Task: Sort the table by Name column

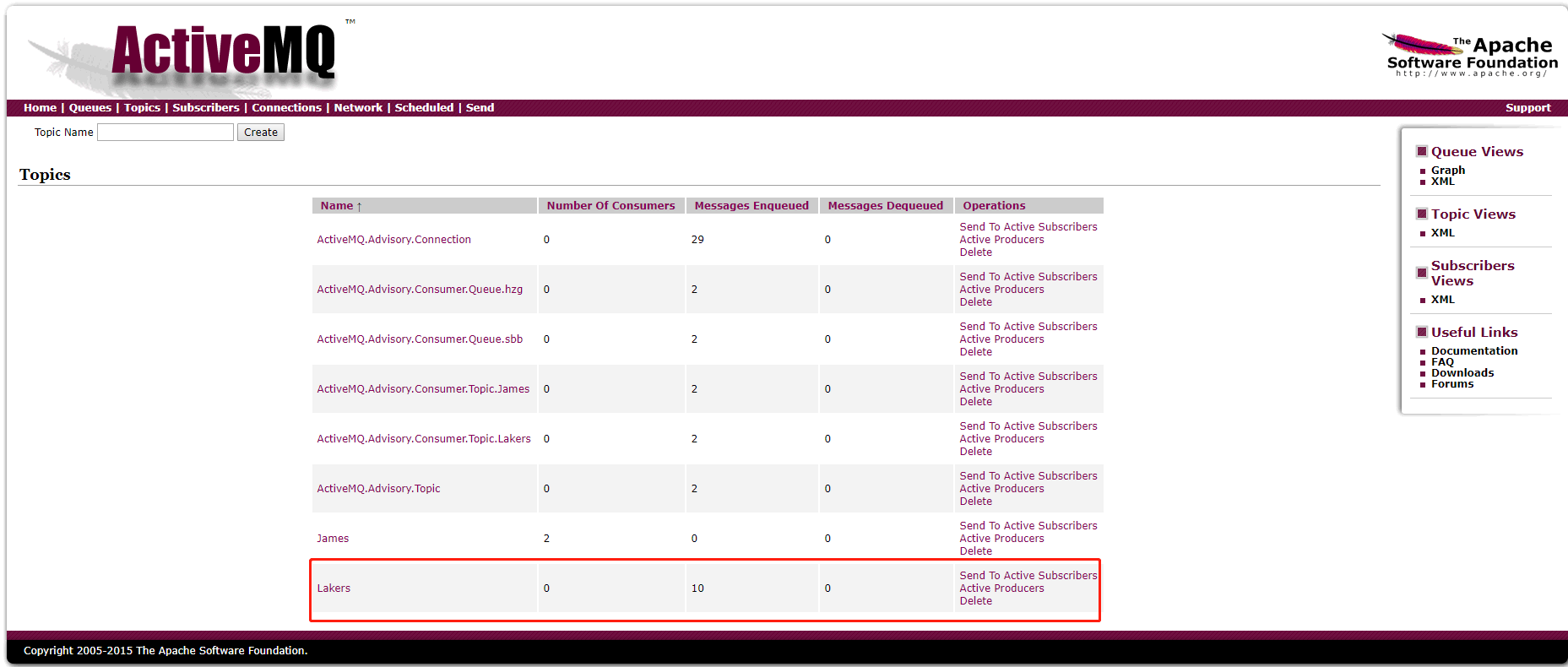Action: (x=341, y=206)
